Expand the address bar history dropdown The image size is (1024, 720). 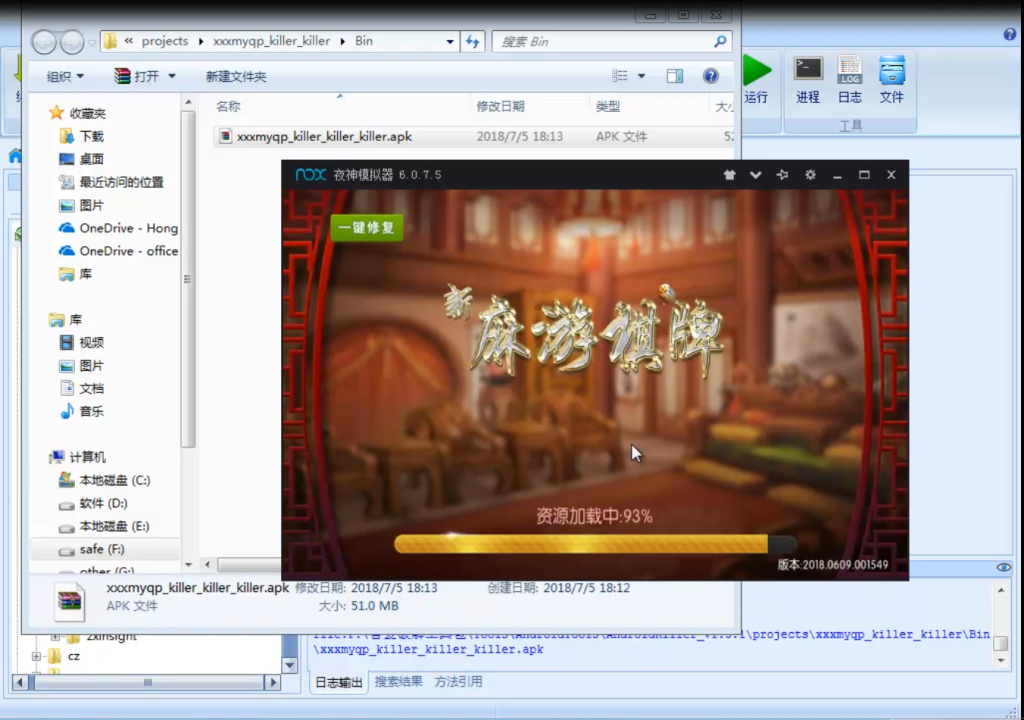pos(450,41)
